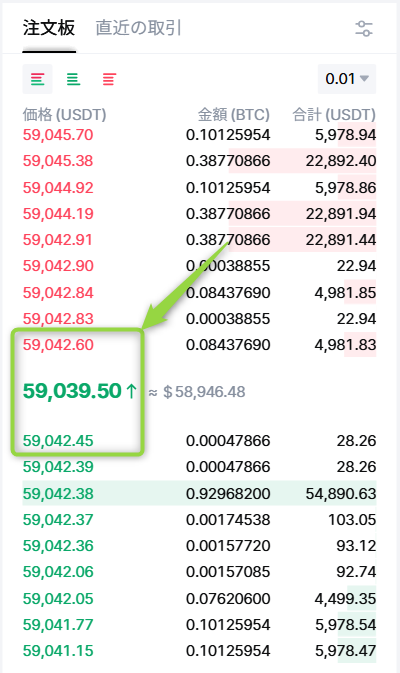The image size is (400, 673).
Task: Show combined buy and sell order view
Action: 37,79
